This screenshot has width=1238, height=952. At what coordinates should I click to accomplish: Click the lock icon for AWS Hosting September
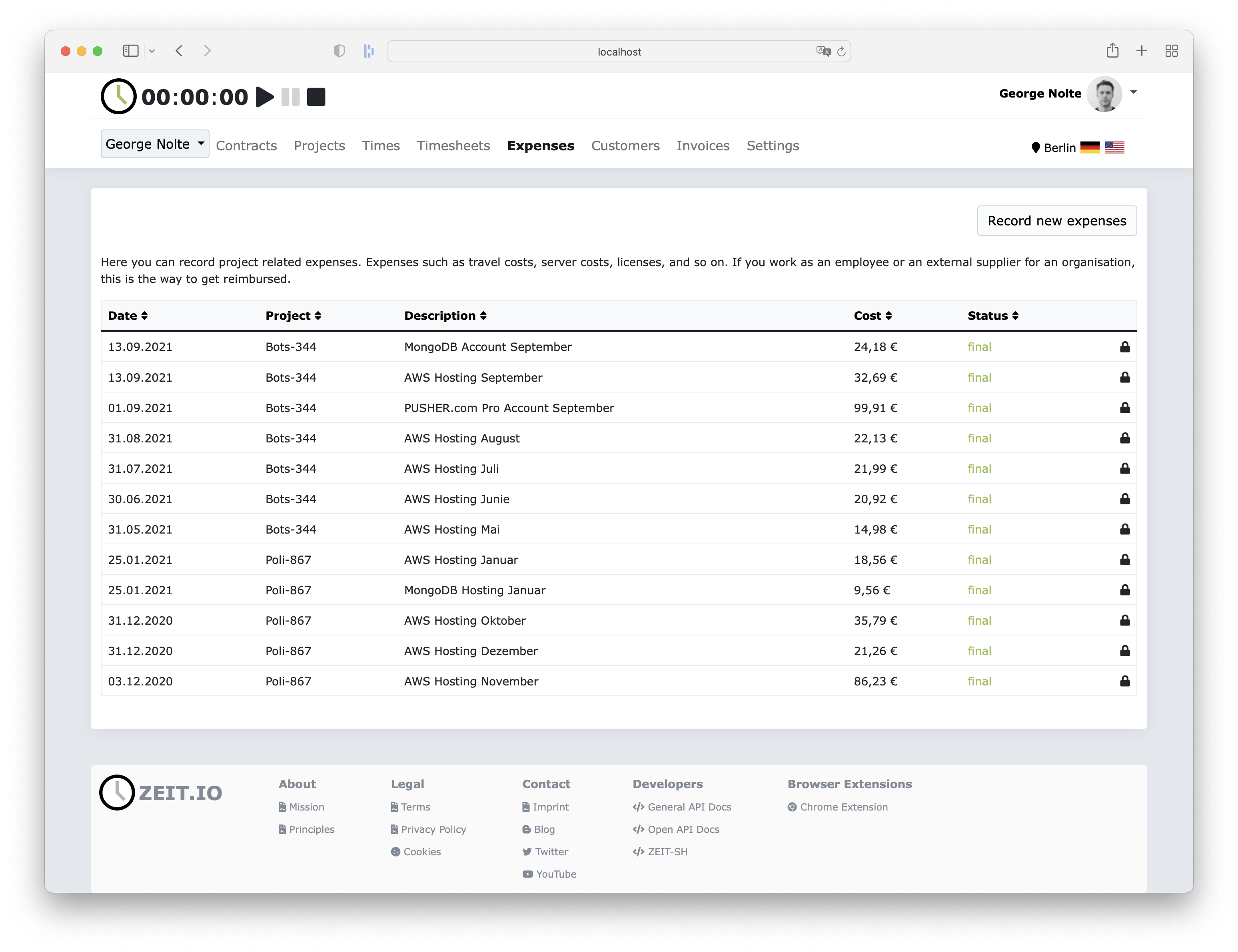1124,377
